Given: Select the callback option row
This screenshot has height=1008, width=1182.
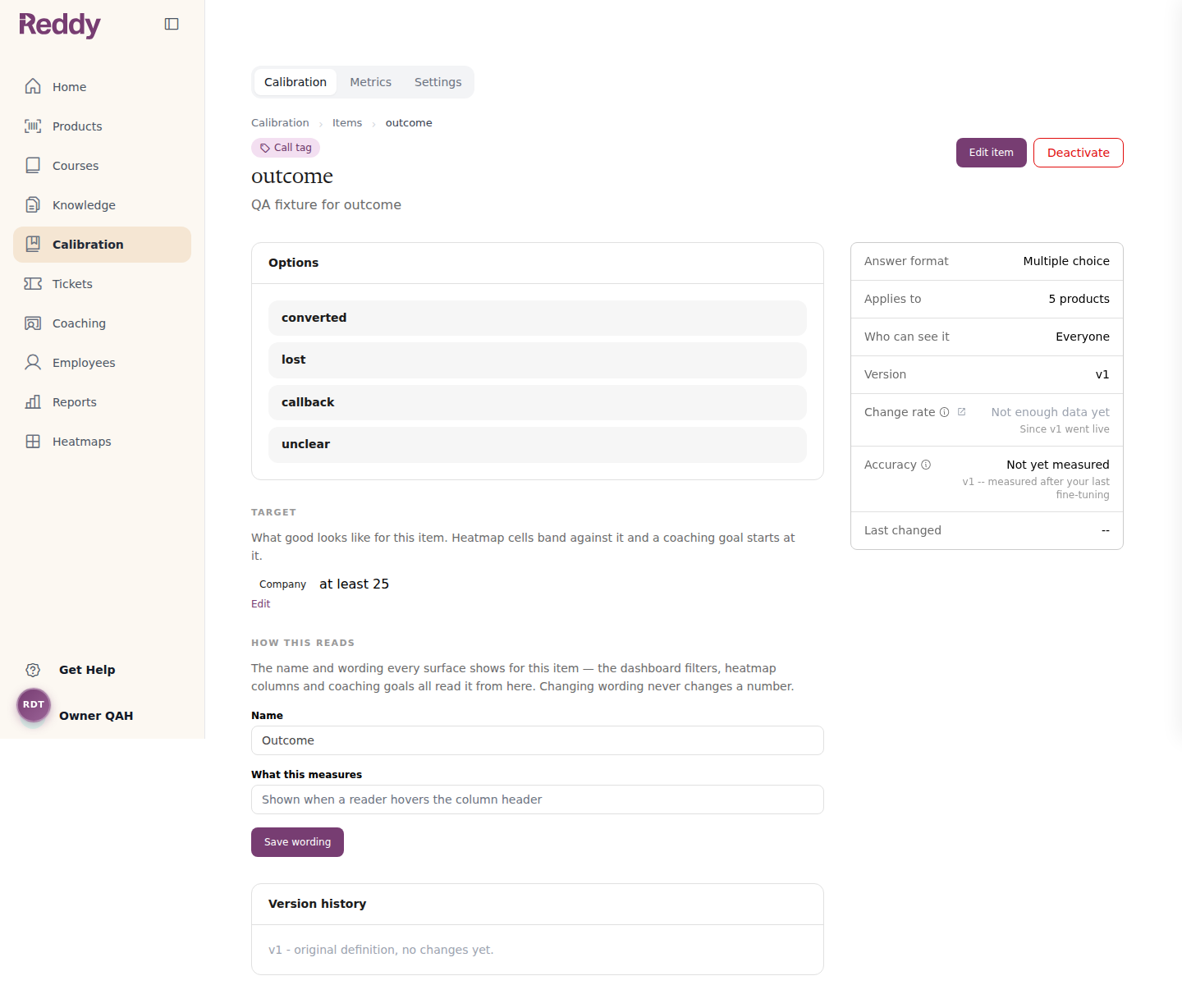Looking at the screenshot, I should [538, 402].
